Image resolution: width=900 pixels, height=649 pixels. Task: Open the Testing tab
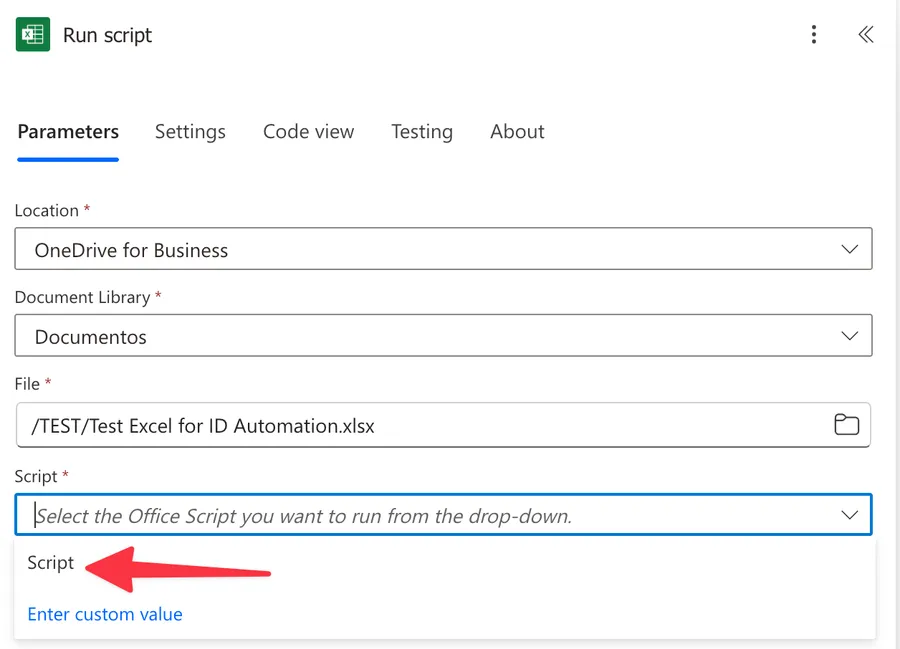(422, 131)
